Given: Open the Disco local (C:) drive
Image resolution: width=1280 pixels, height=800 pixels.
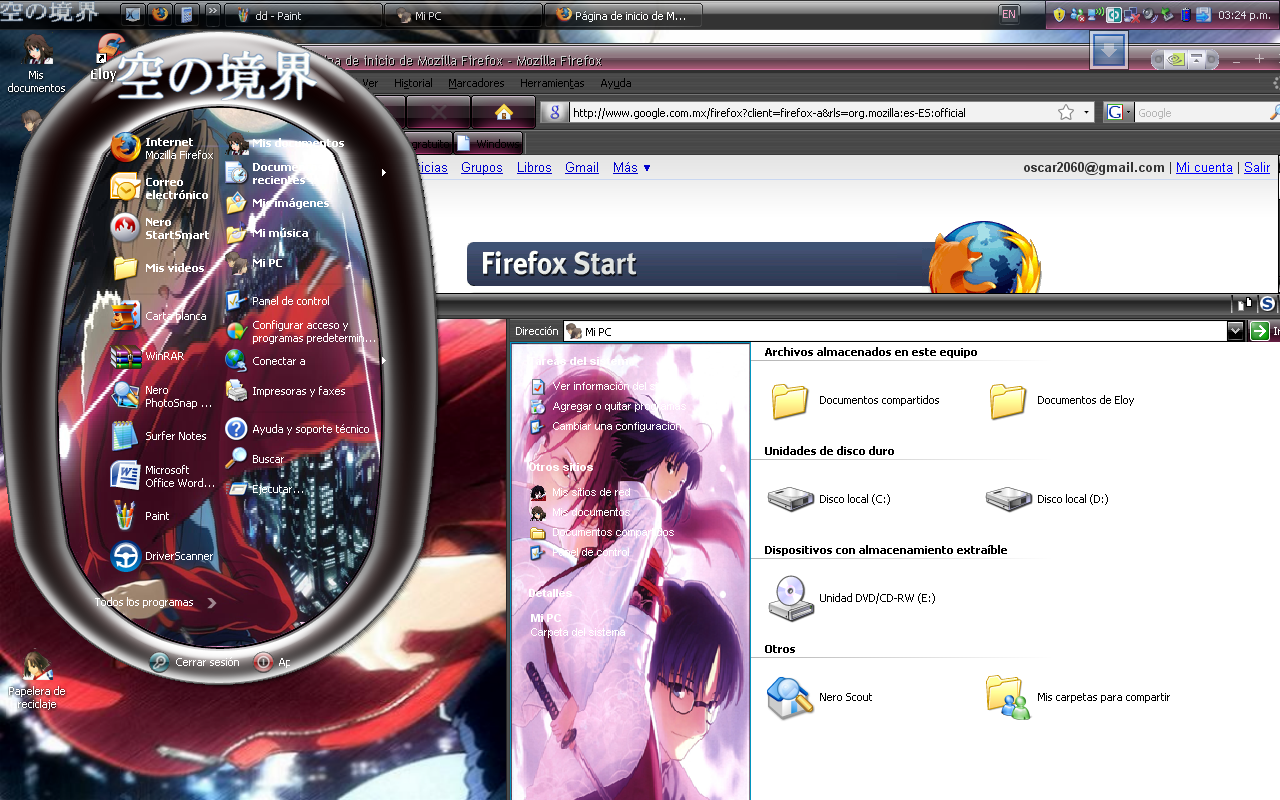Looking at the screenshot, I should pos(828,498).
